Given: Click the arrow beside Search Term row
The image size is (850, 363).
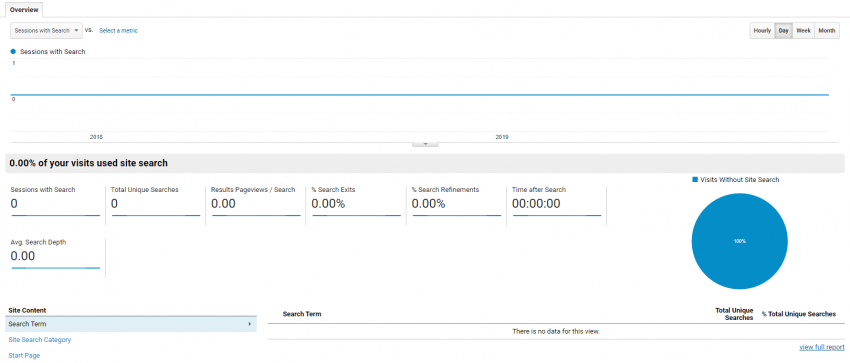Looking at the screenshot, I should pyautogui.click(x=250, y=324).
